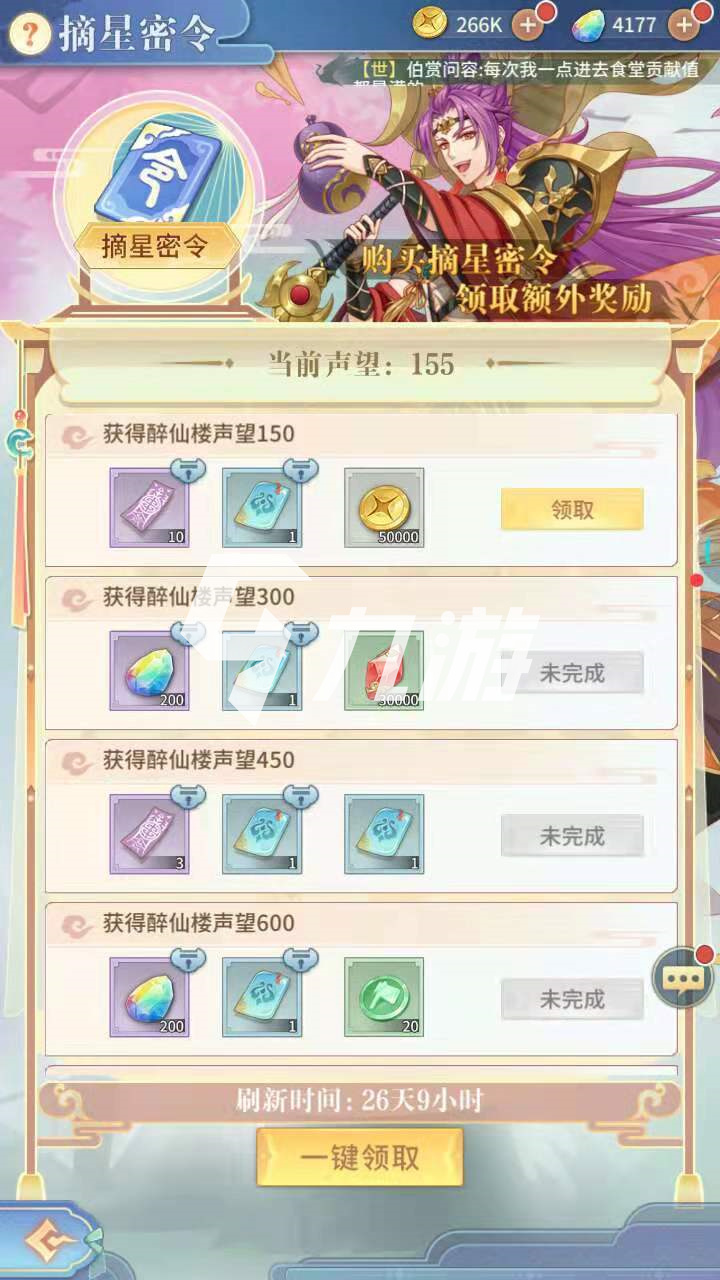
Task: Tap the back arrow icon at bottom left
Action: (x=43, y=1243)
